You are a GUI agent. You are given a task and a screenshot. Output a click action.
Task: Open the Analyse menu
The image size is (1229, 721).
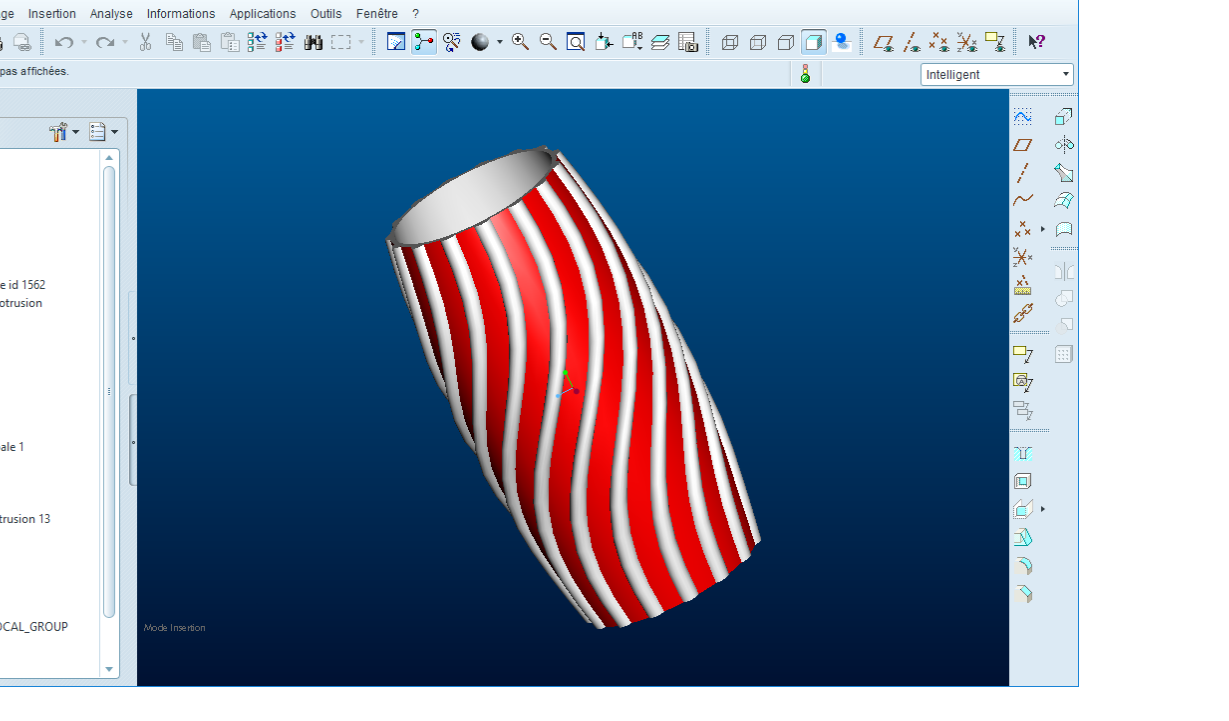pyautogui.click(x=111, y=14)
